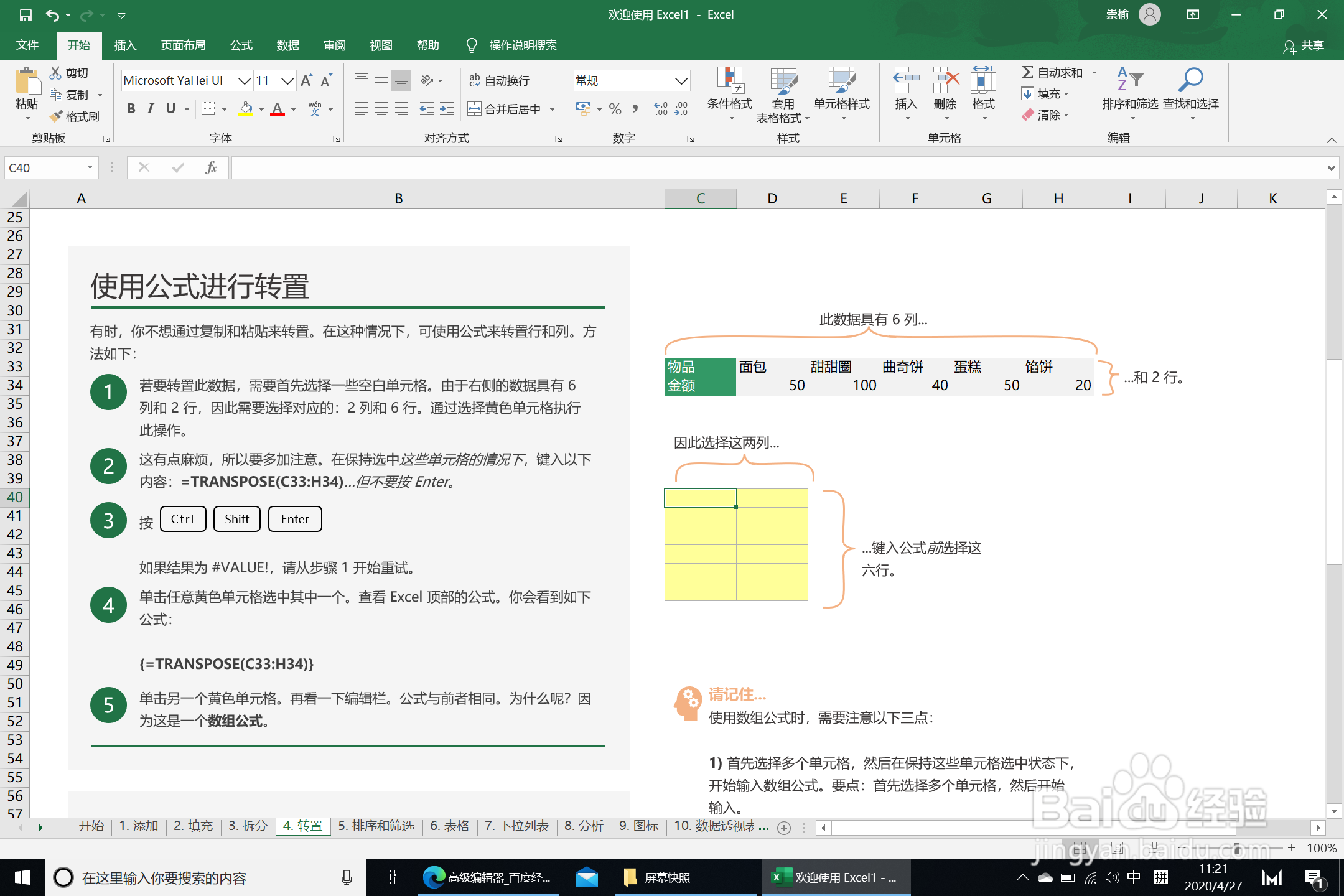Open the Name Box dropdown arrow
The image size is (1344, 896).
(90, 167)
